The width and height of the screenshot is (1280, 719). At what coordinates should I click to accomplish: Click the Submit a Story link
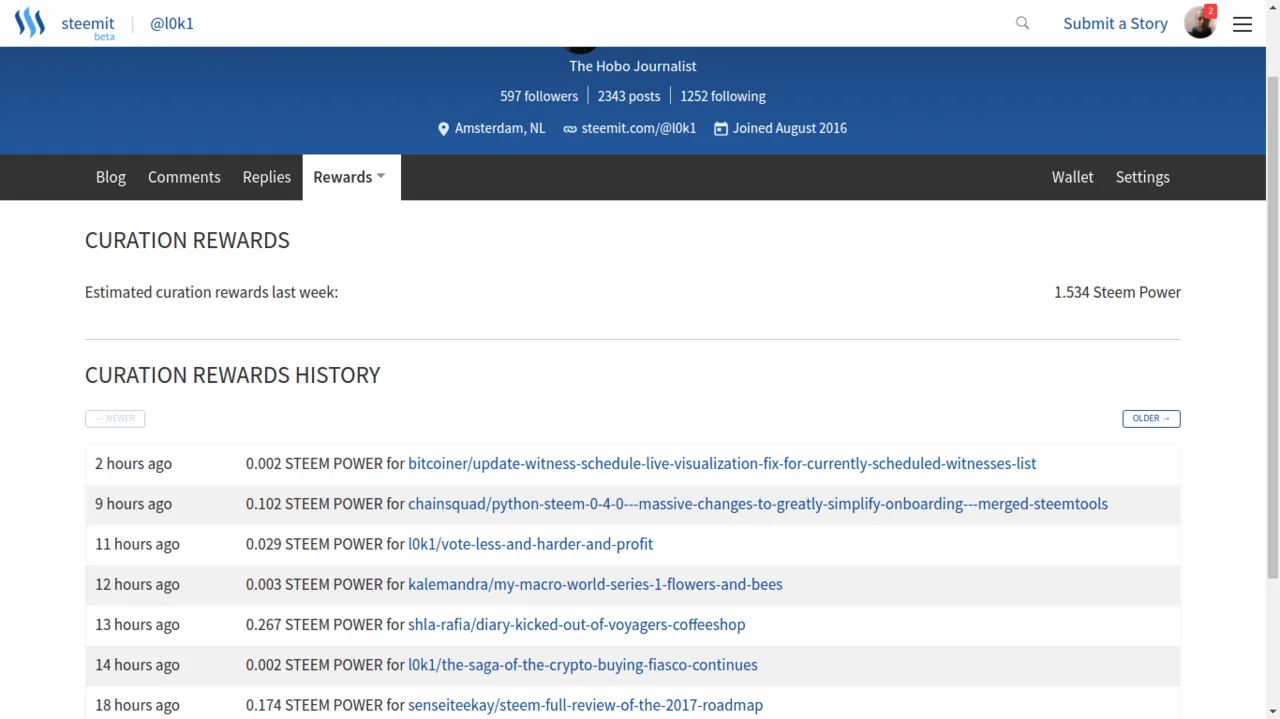1115,23
